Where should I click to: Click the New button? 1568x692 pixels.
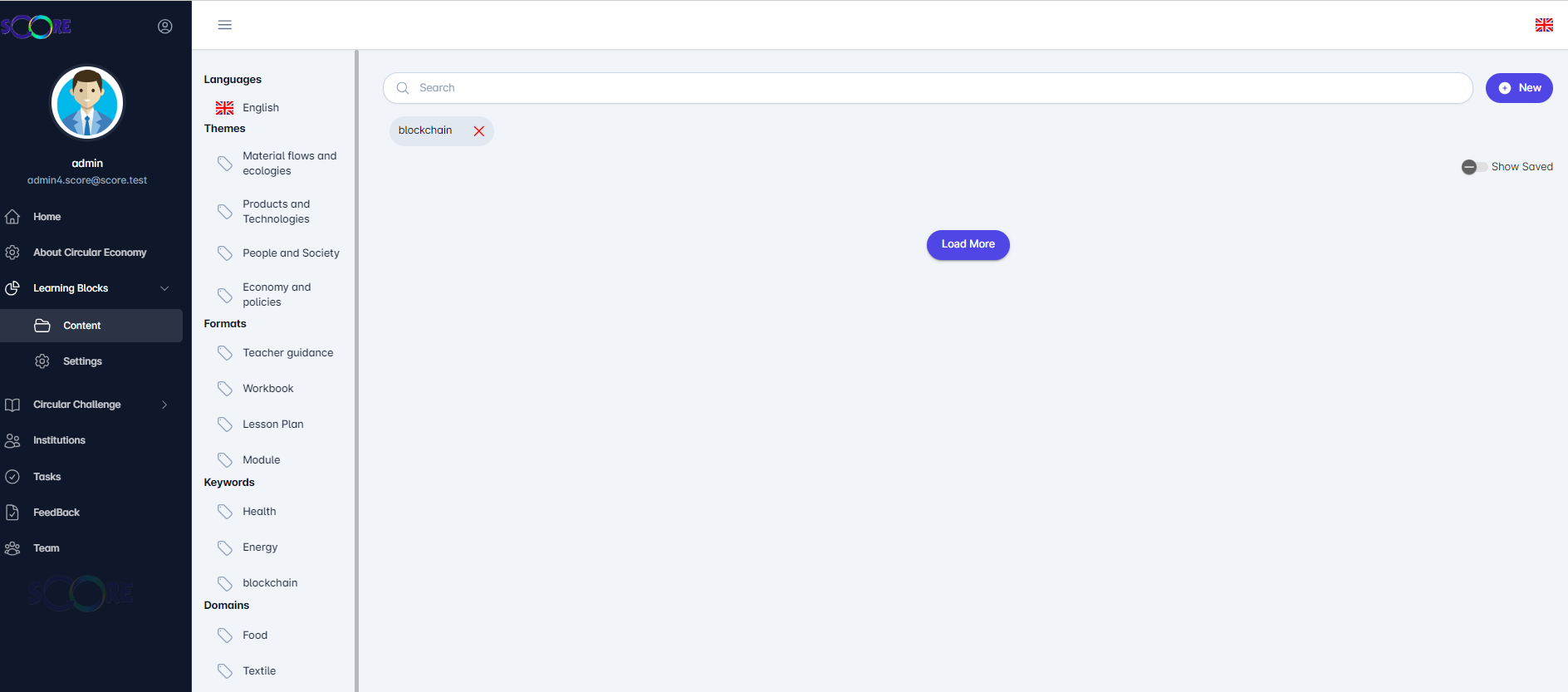(1518, 88)
